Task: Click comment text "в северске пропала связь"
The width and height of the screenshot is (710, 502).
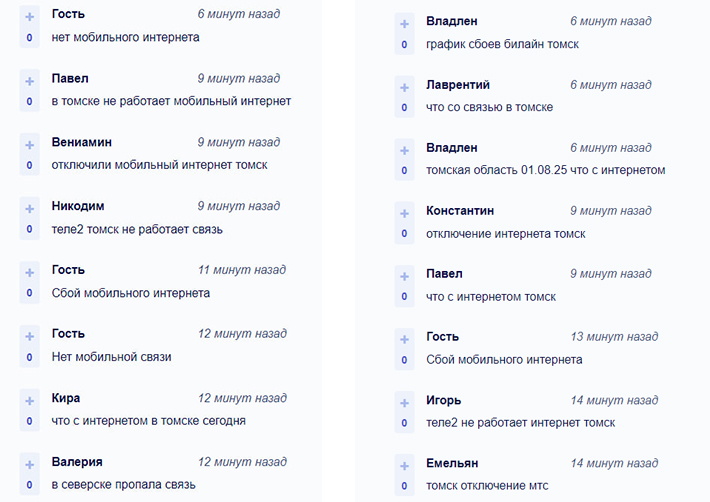Action: pyautogui.click(x=123, y=484)
